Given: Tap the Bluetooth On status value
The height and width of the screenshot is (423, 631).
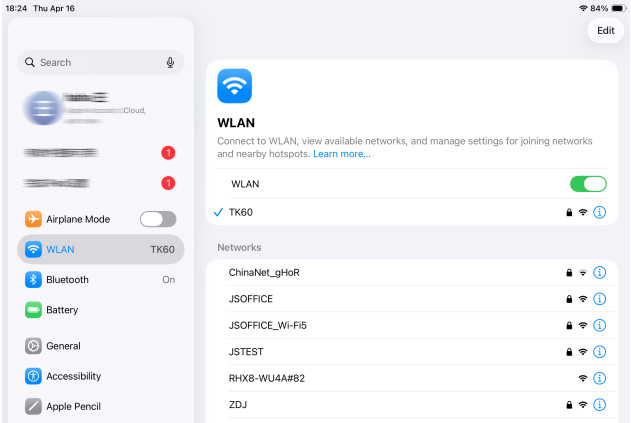Looking at the screenshot, I should 169,279.
